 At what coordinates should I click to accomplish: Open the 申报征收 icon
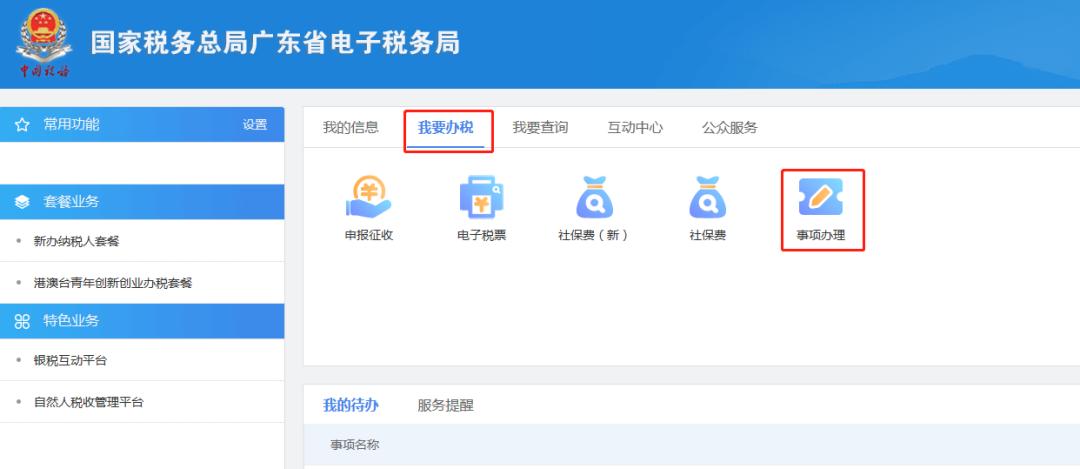coord(368,197)
